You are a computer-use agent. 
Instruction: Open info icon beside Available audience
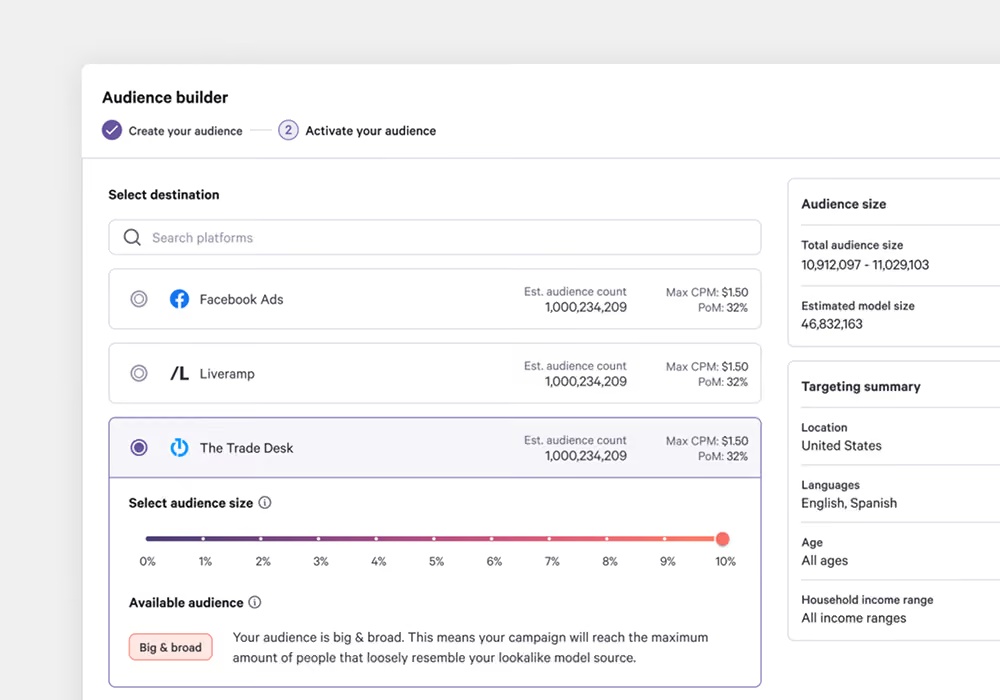(254, 602)
